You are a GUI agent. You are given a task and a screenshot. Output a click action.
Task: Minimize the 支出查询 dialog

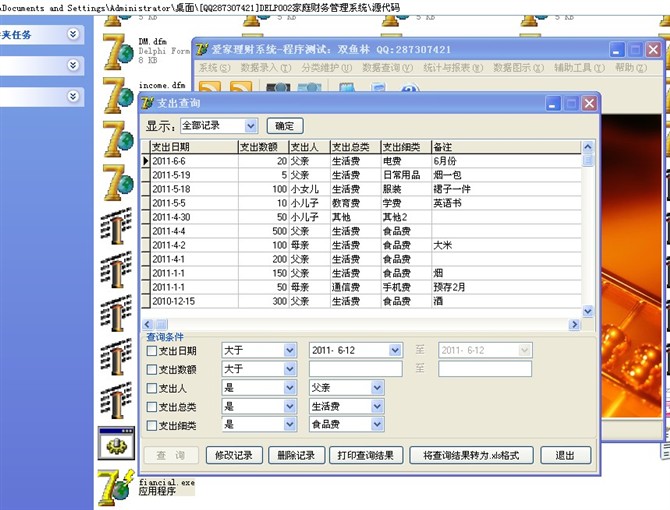pyautogui.click(x=552, y=103)
